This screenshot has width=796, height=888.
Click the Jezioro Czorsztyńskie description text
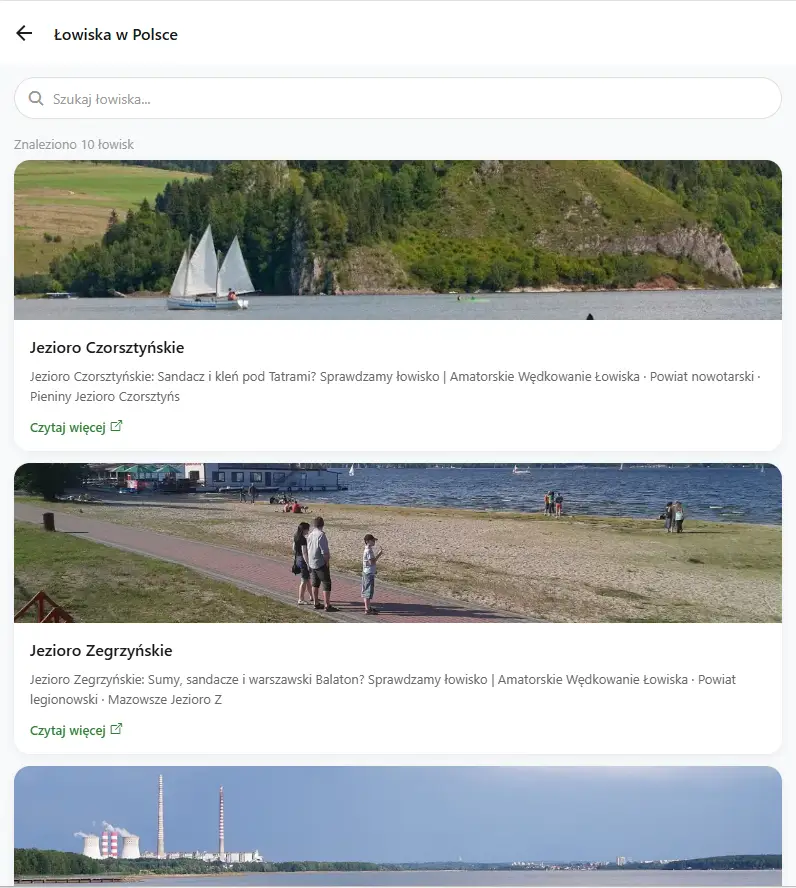(x=395, y=386)
